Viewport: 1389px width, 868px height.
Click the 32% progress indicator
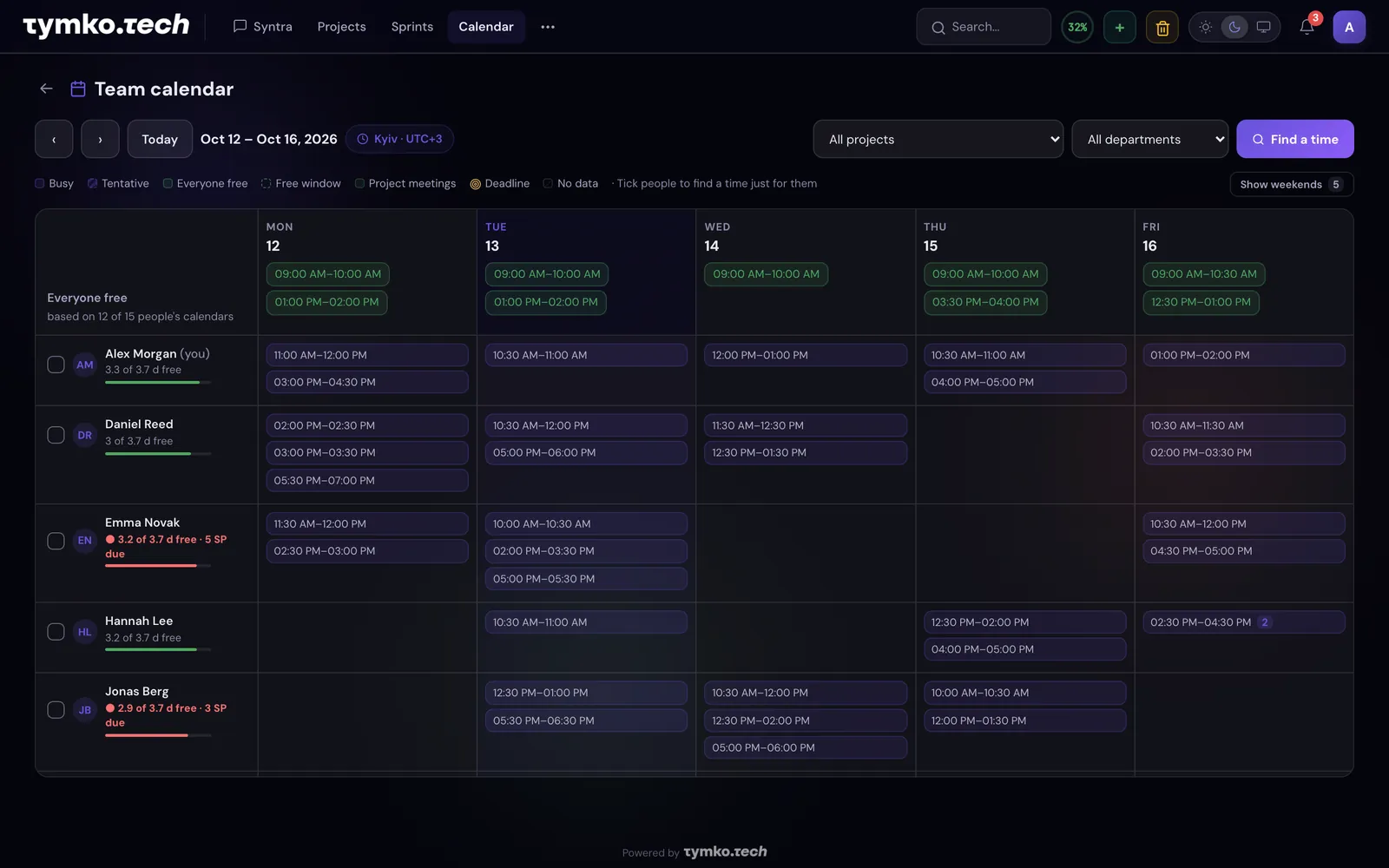point(1077,27)
